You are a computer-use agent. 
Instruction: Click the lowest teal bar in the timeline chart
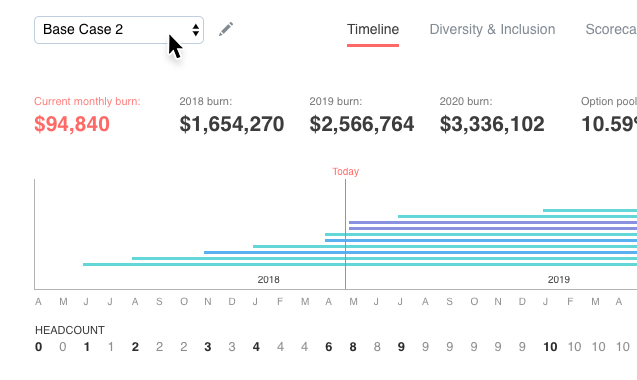(x=360, y=265)
